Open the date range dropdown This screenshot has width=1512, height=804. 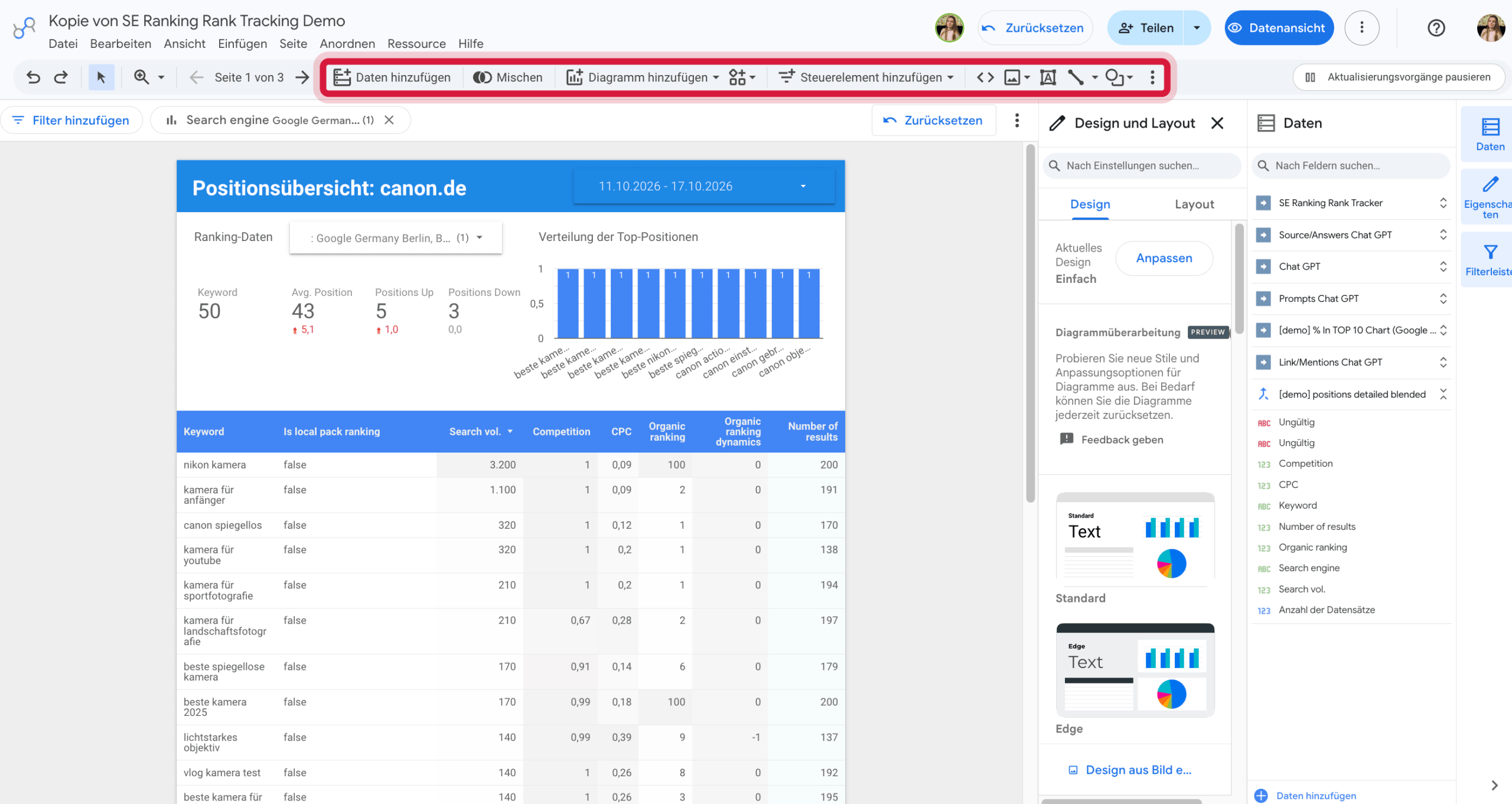(703, 187)
